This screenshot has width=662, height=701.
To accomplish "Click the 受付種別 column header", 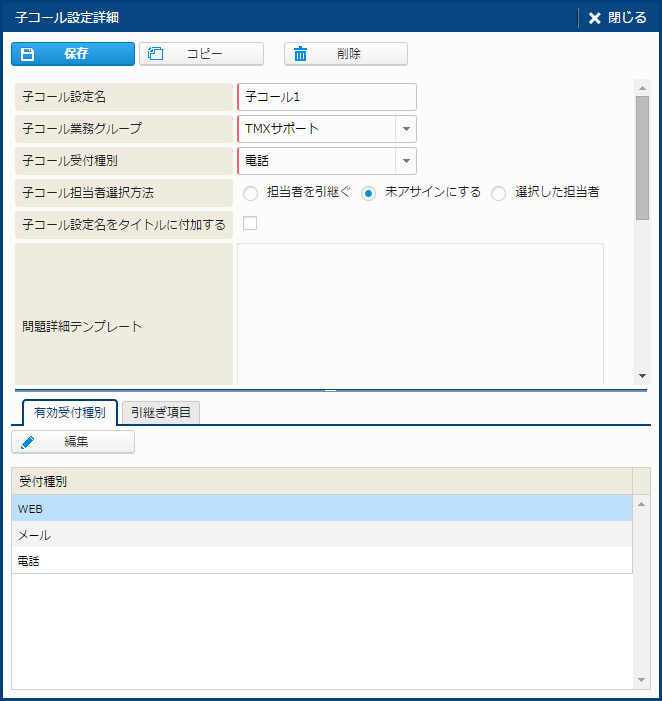I will (320, 481).
